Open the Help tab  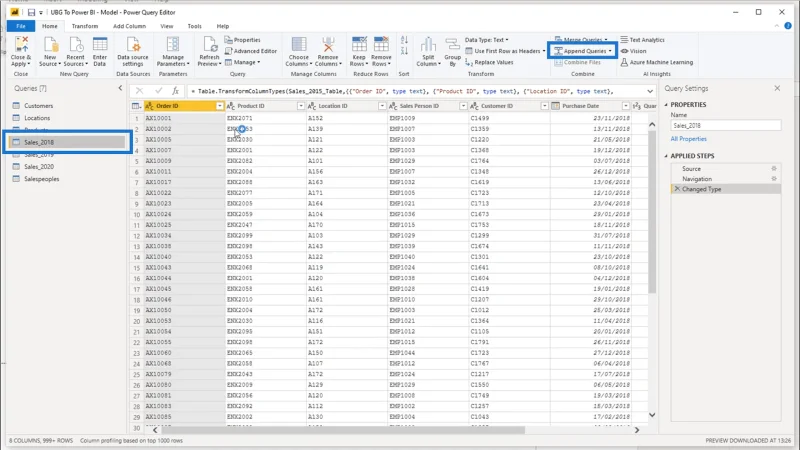[x=222, y=26]
